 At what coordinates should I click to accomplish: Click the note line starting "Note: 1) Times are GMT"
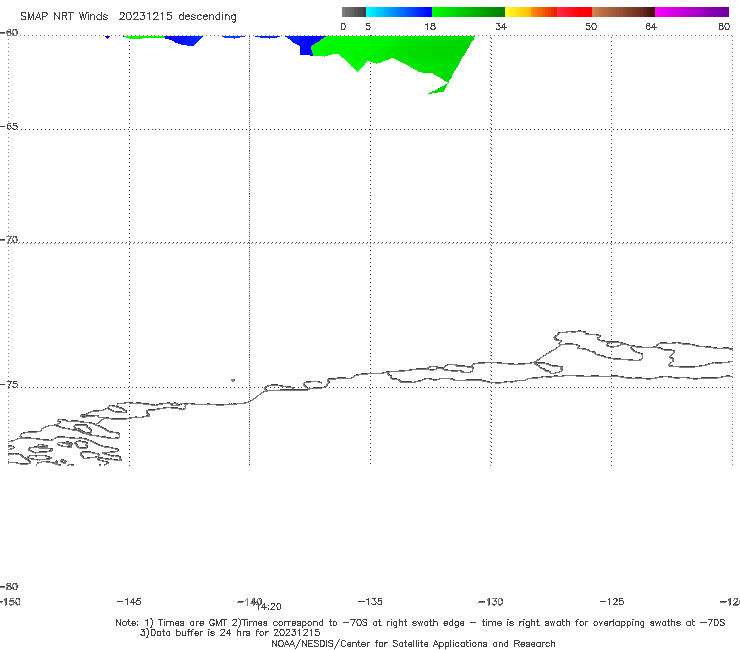tap(420, 623)
